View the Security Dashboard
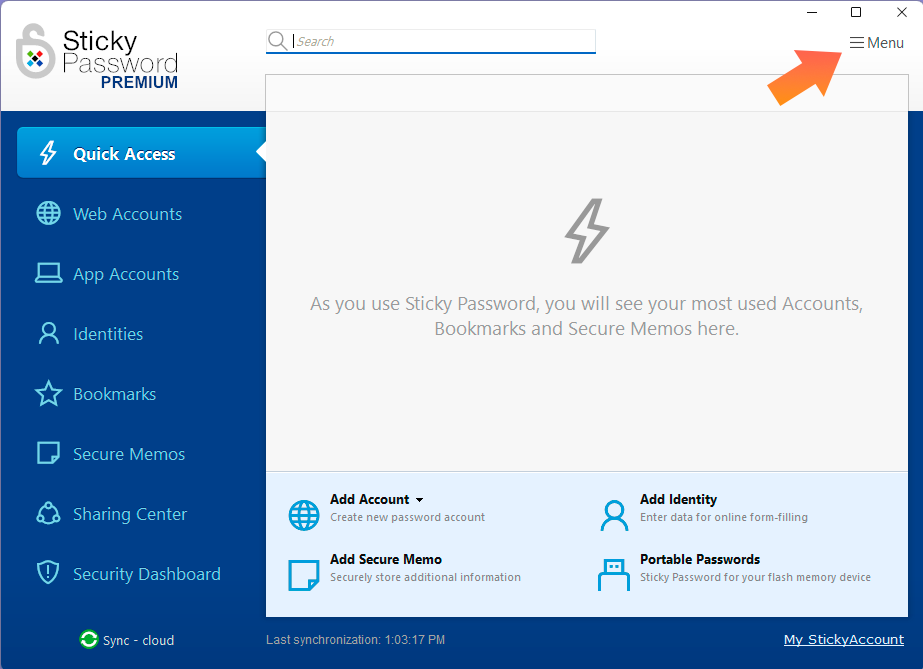The height and width of the screenshot is (669, 923). (147, 574)
